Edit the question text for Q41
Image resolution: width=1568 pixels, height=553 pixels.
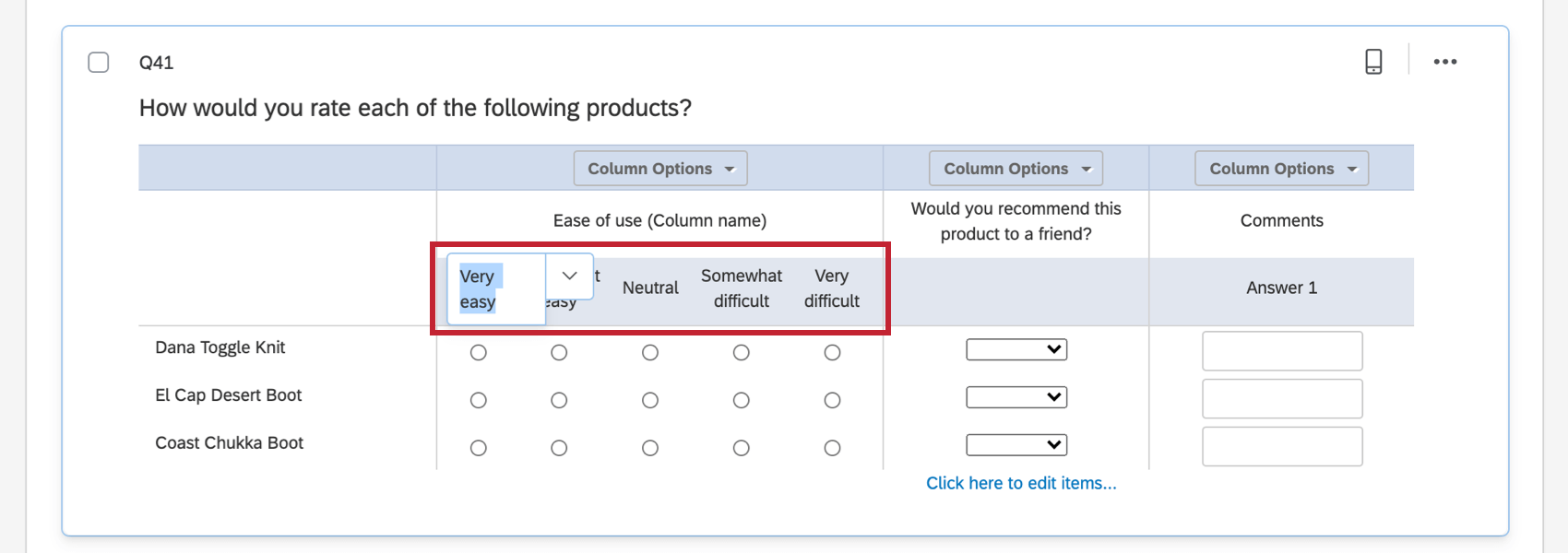pos(415,108)
